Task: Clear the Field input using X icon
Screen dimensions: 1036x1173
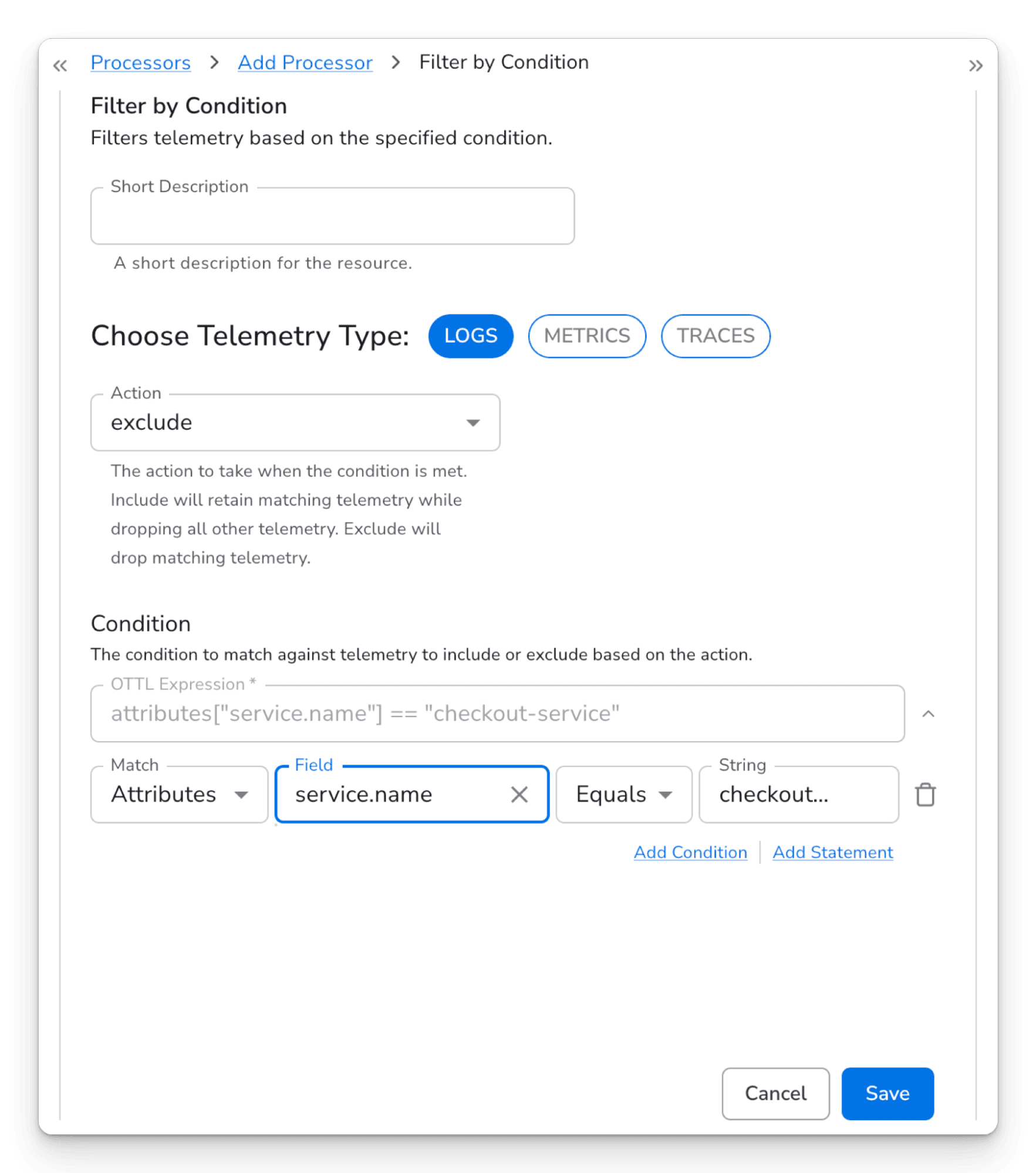Action: pos(519,795)
